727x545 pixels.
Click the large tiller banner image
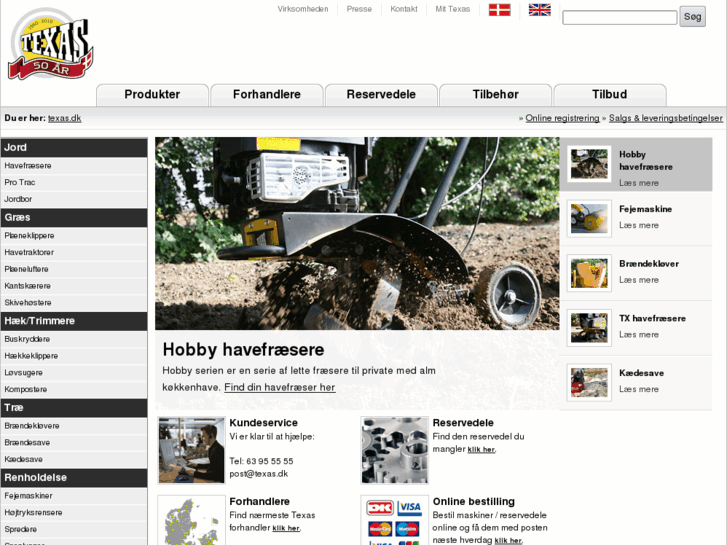coord(357,233)
